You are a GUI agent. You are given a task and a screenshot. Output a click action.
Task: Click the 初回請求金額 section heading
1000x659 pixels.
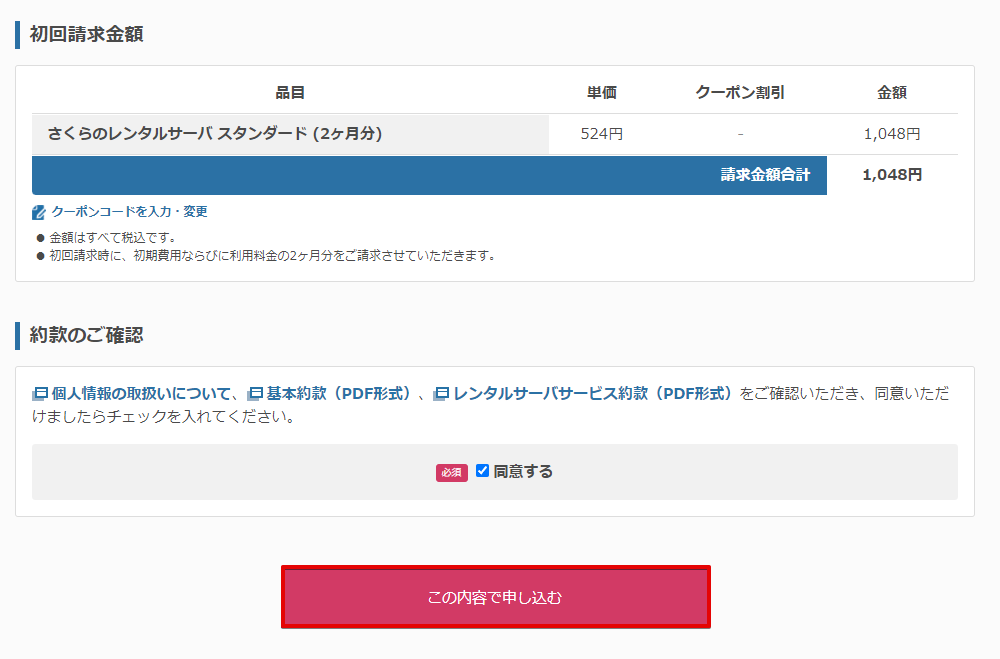(x=86, y=34)
